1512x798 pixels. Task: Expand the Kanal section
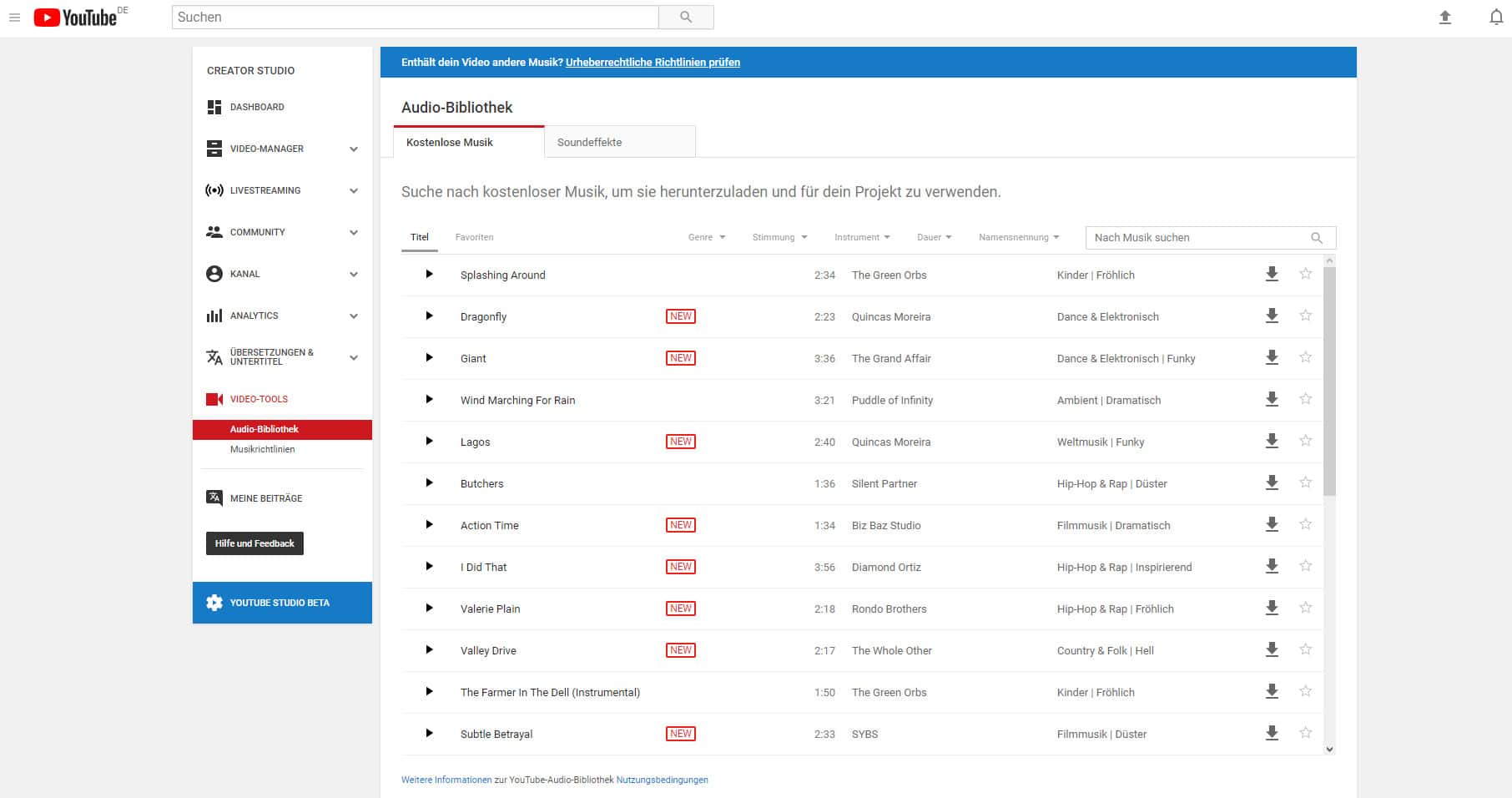354,274
